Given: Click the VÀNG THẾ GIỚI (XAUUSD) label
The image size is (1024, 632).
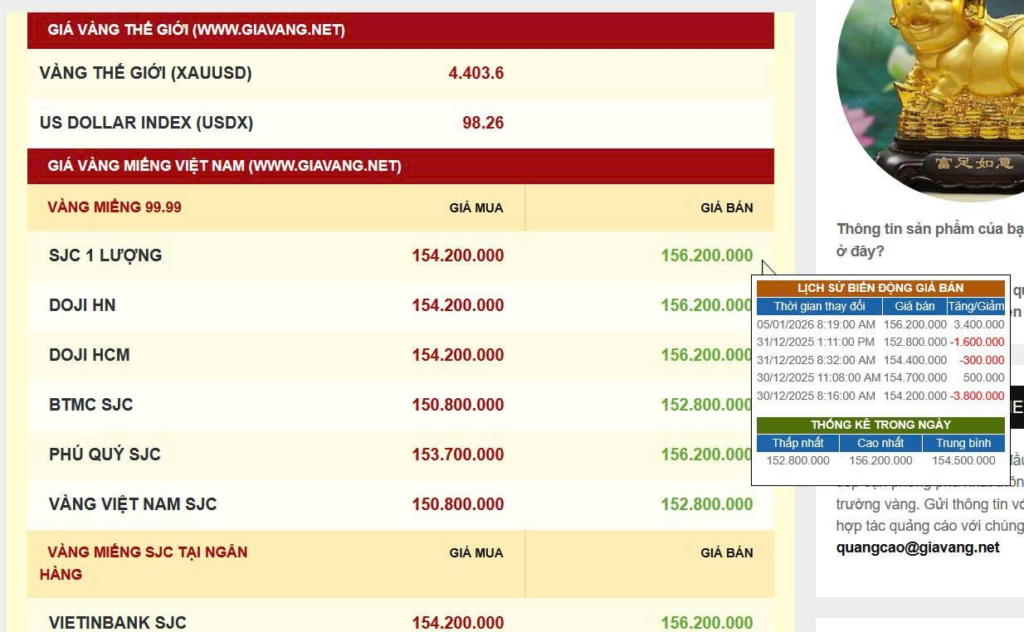Looking at the screenshot, I should (145, 73).
